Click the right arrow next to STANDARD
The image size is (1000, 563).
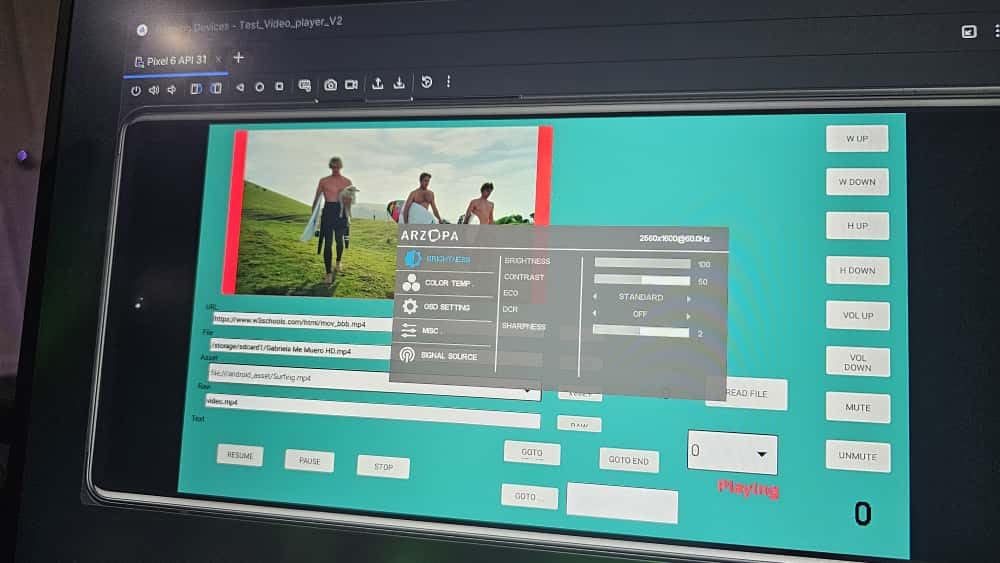(x=688, y=298)
